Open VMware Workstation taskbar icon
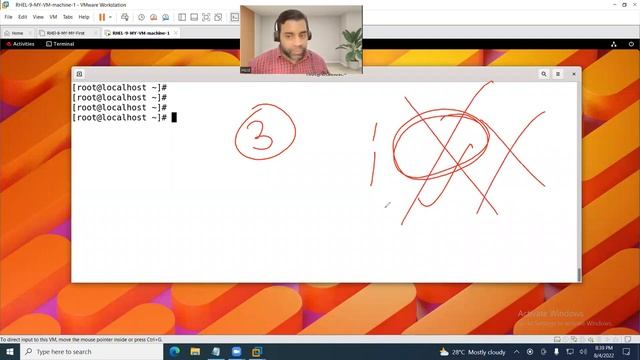The height and width of the screenshot is (360, 640). [x=257, y=351]
